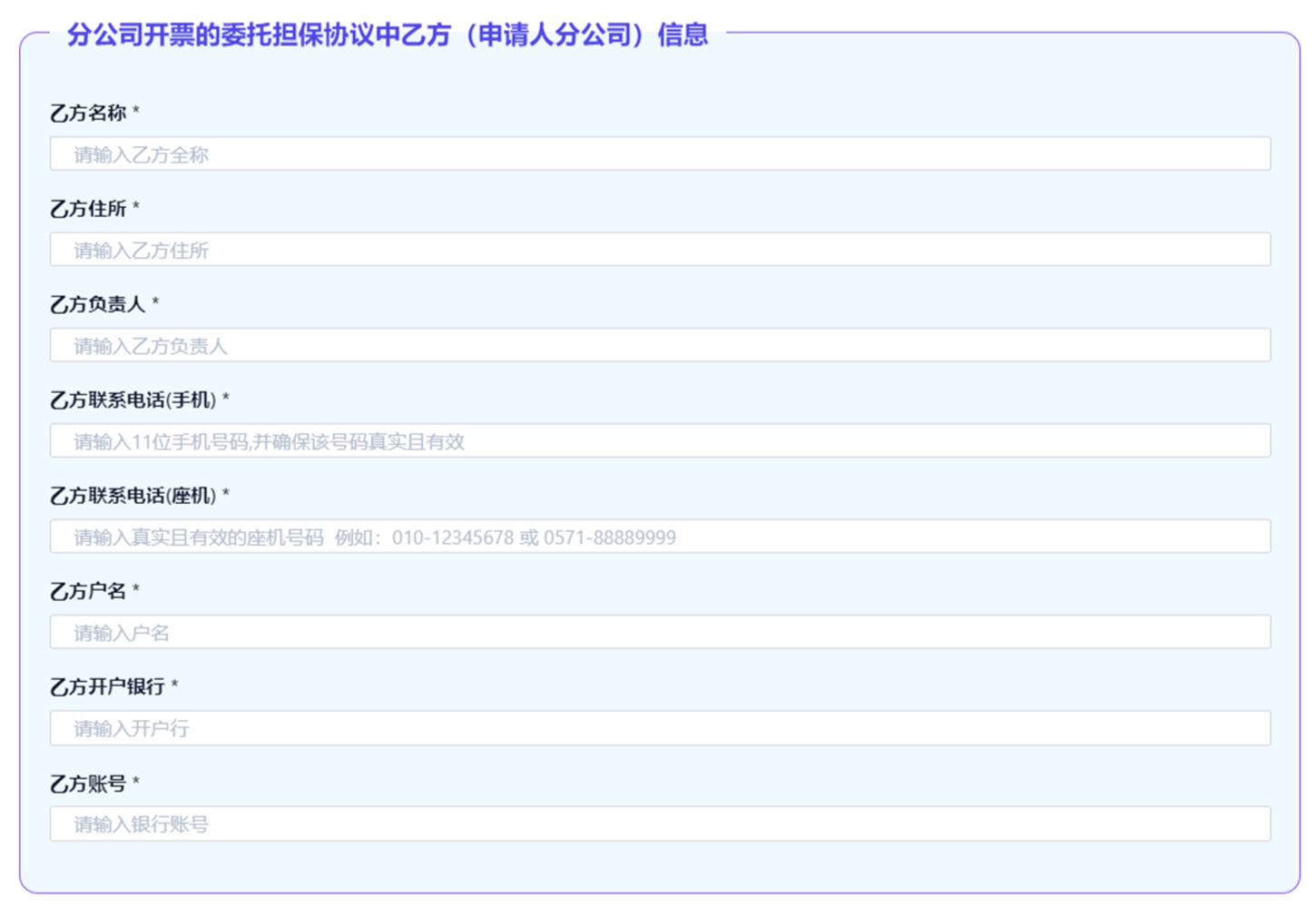Click the 乙方联系电话(座机) label text

(x=133, y=496)
